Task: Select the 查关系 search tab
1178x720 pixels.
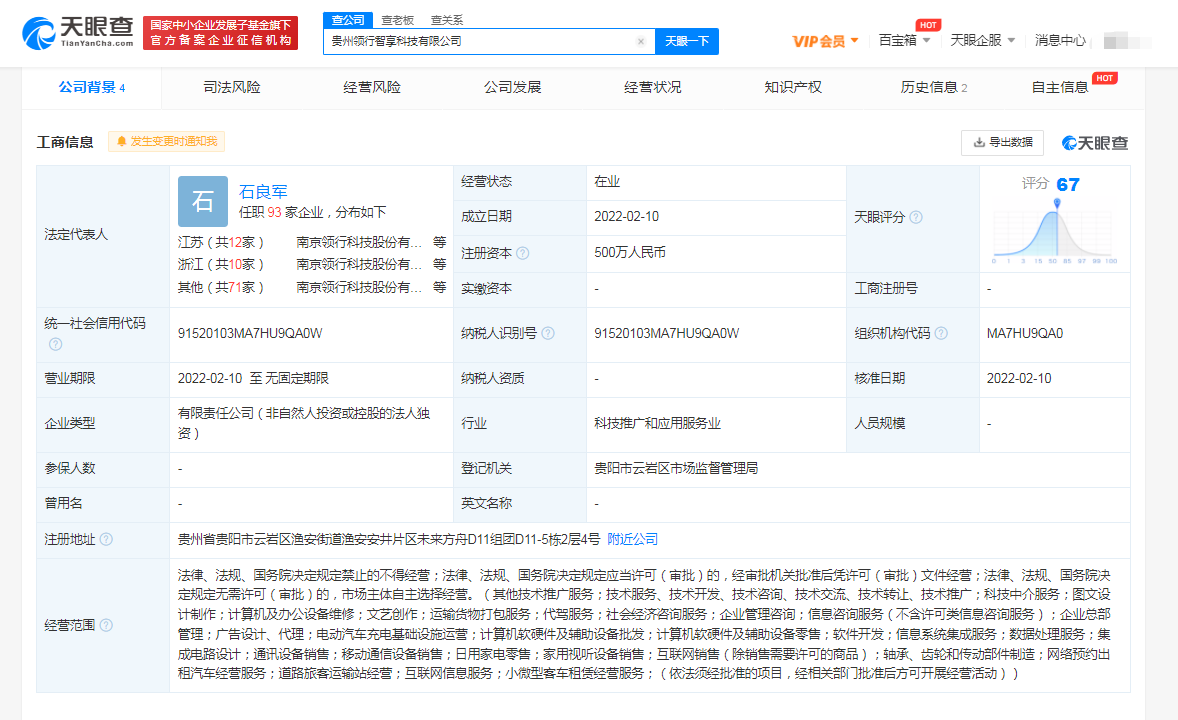Action: (447, 20)
